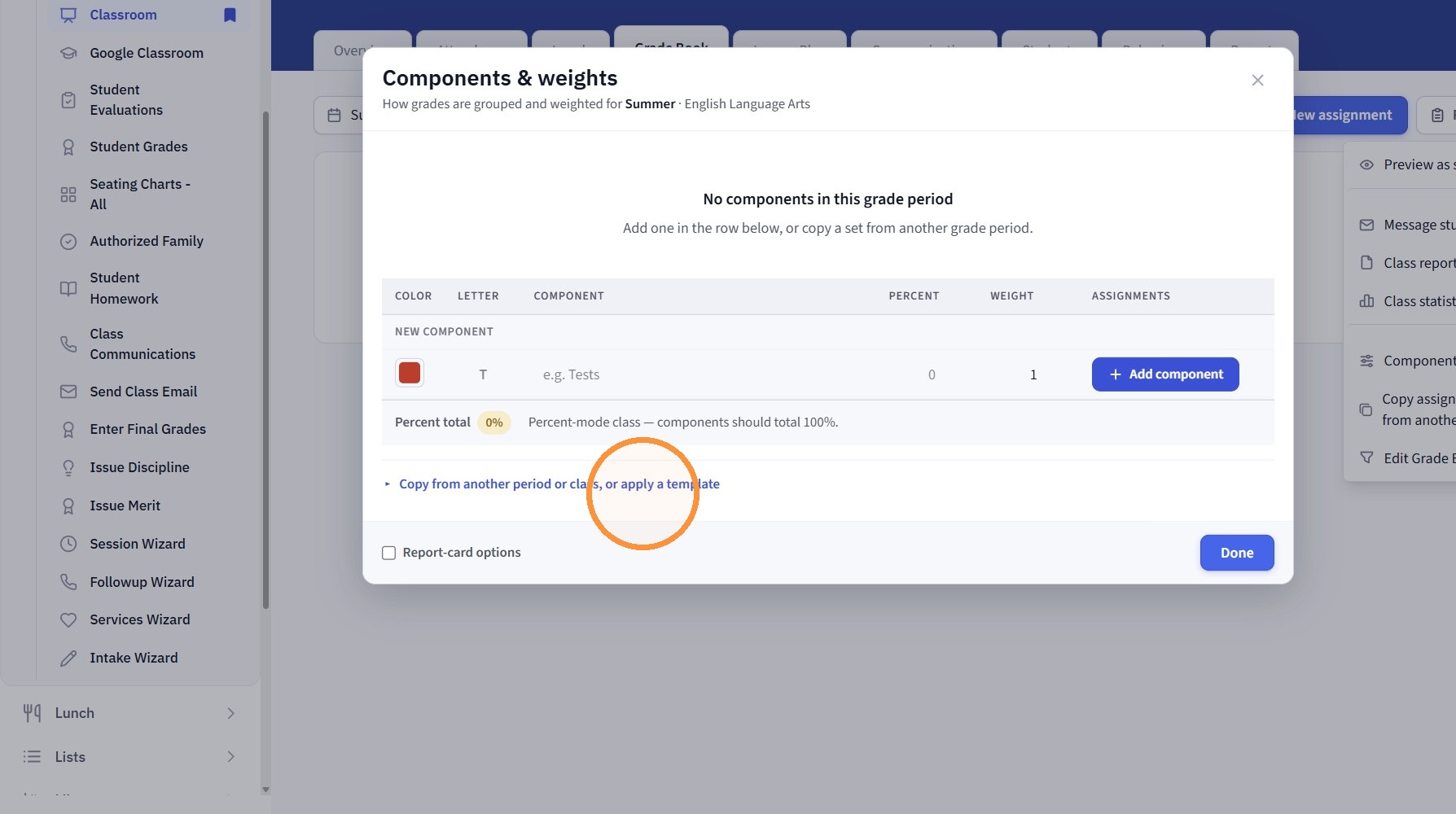Click the 0% percent total badge

[x=494, y=422]
